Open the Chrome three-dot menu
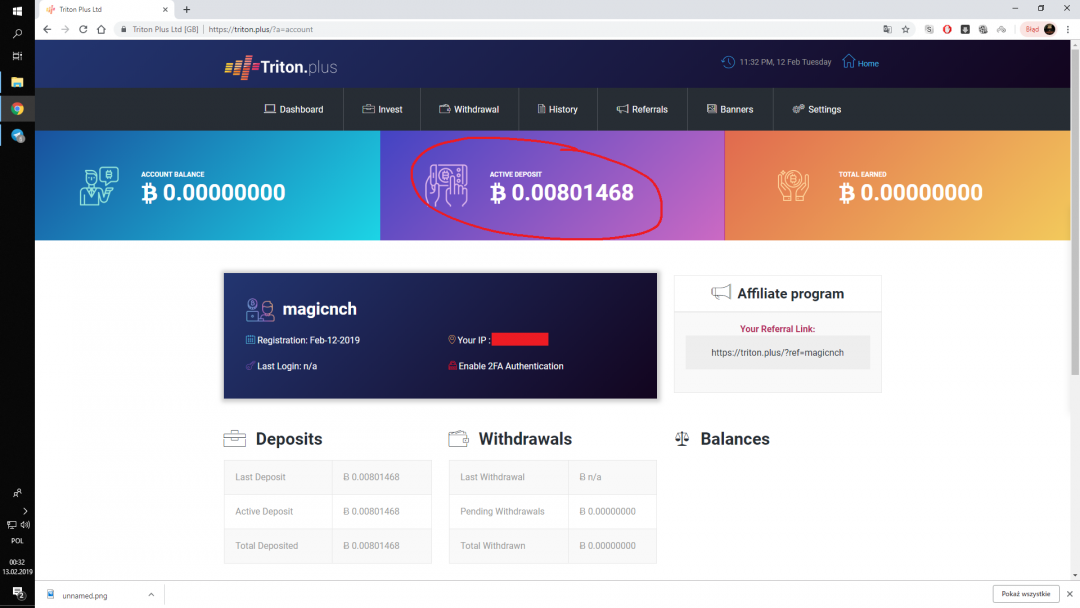Screen dimensions: 1080x608 (1069, 29)
